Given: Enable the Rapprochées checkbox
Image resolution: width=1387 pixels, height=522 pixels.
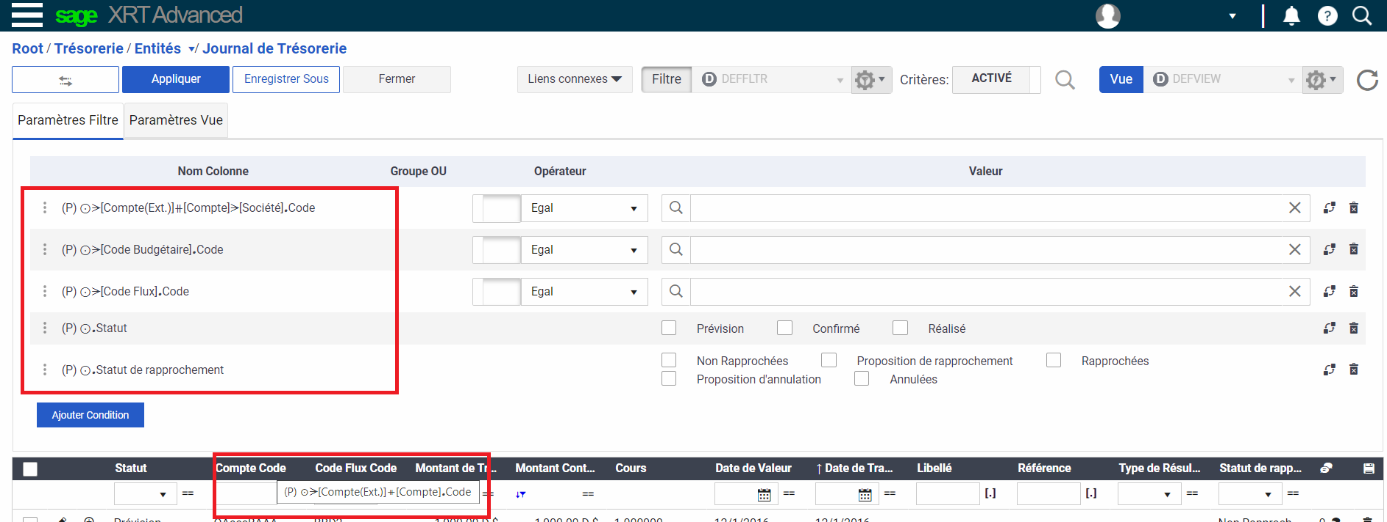Looking at the screenshot, I should coord(1053,361).
